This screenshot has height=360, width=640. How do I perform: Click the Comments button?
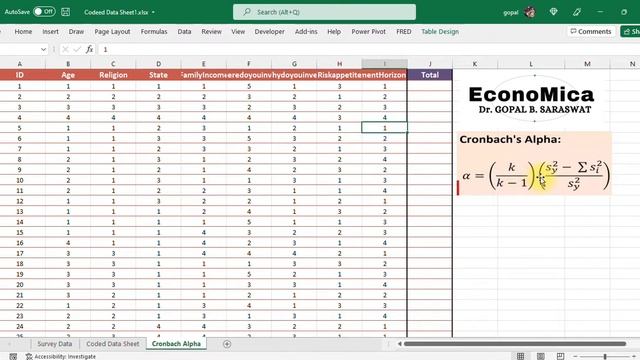click(x=591, y=31)
